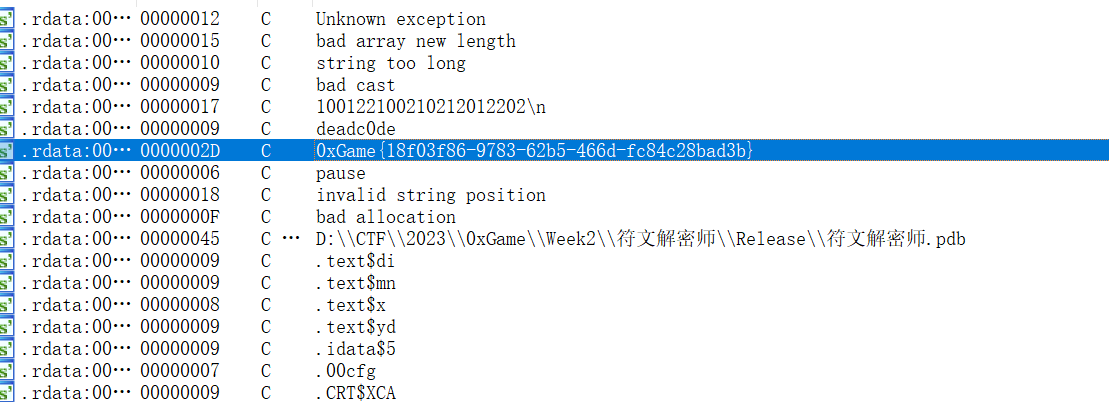
Task: Select the 'bad array new length' string
Action: (x=416, y=41)
